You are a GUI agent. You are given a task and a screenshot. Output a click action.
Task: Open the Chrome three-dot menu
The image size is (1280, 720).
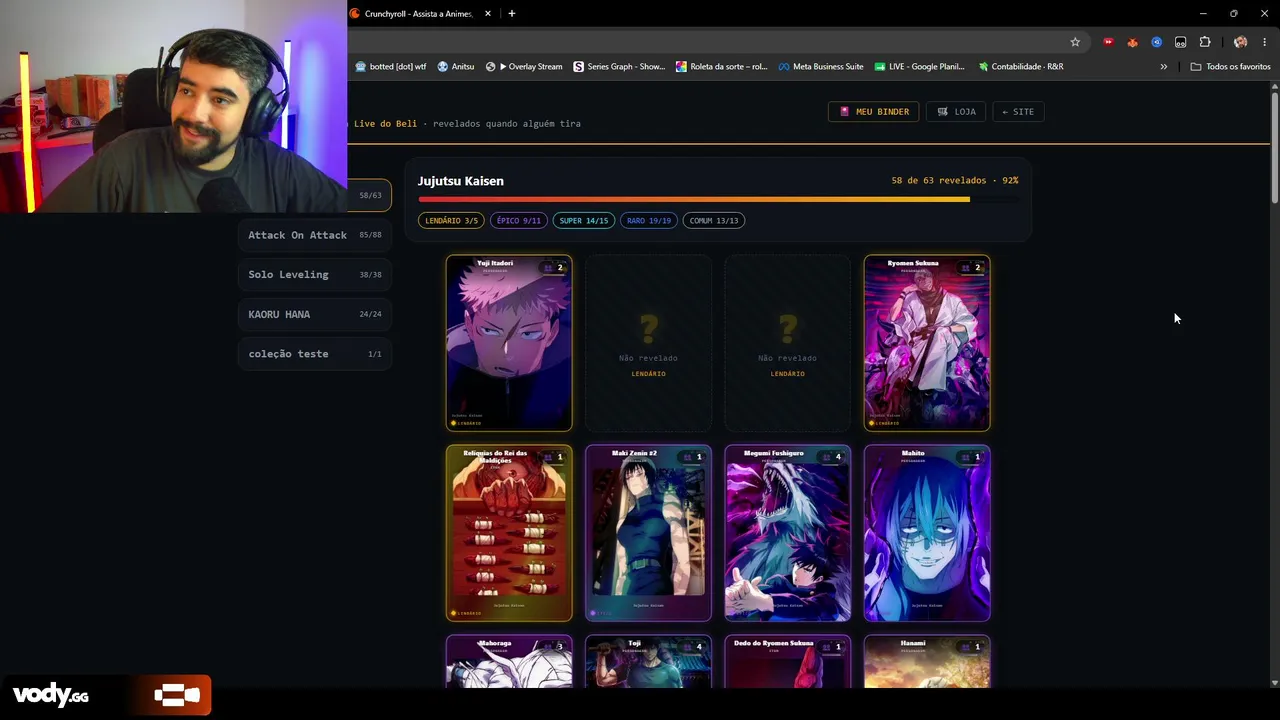1264,42
